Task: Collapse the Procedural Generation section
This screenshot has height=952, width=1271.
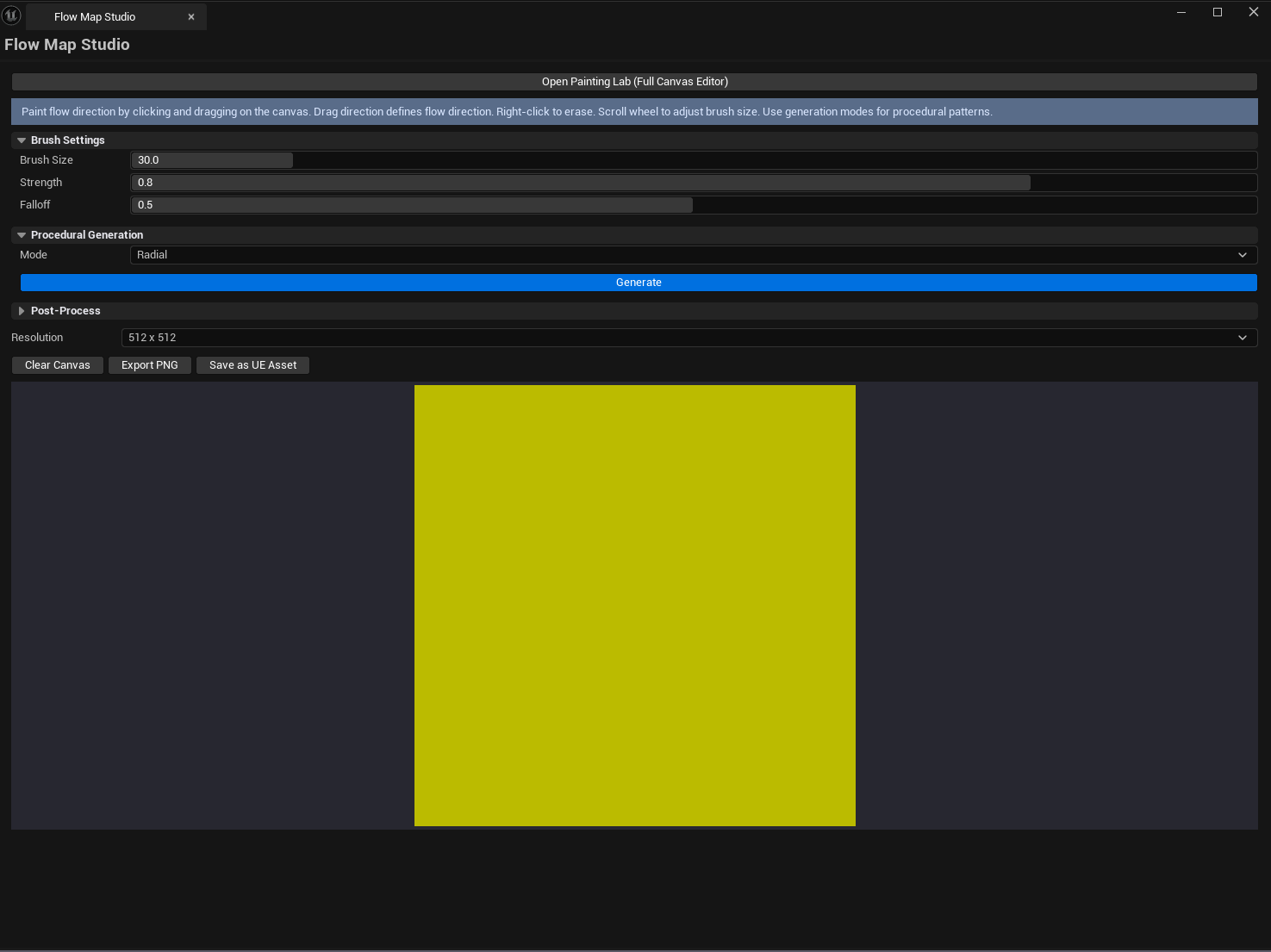Action: click(22, 235)
